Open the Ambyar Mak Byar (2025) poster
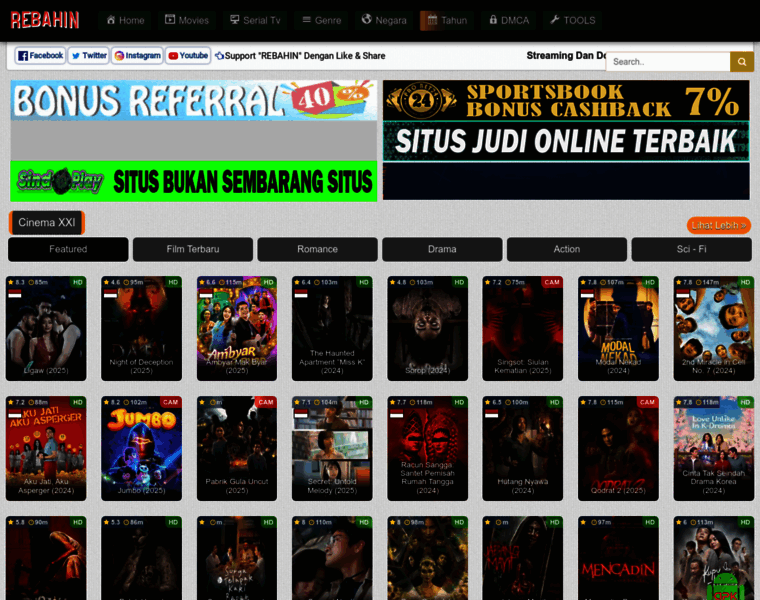This screenshot has width=760, height=600. coord(237,329)
